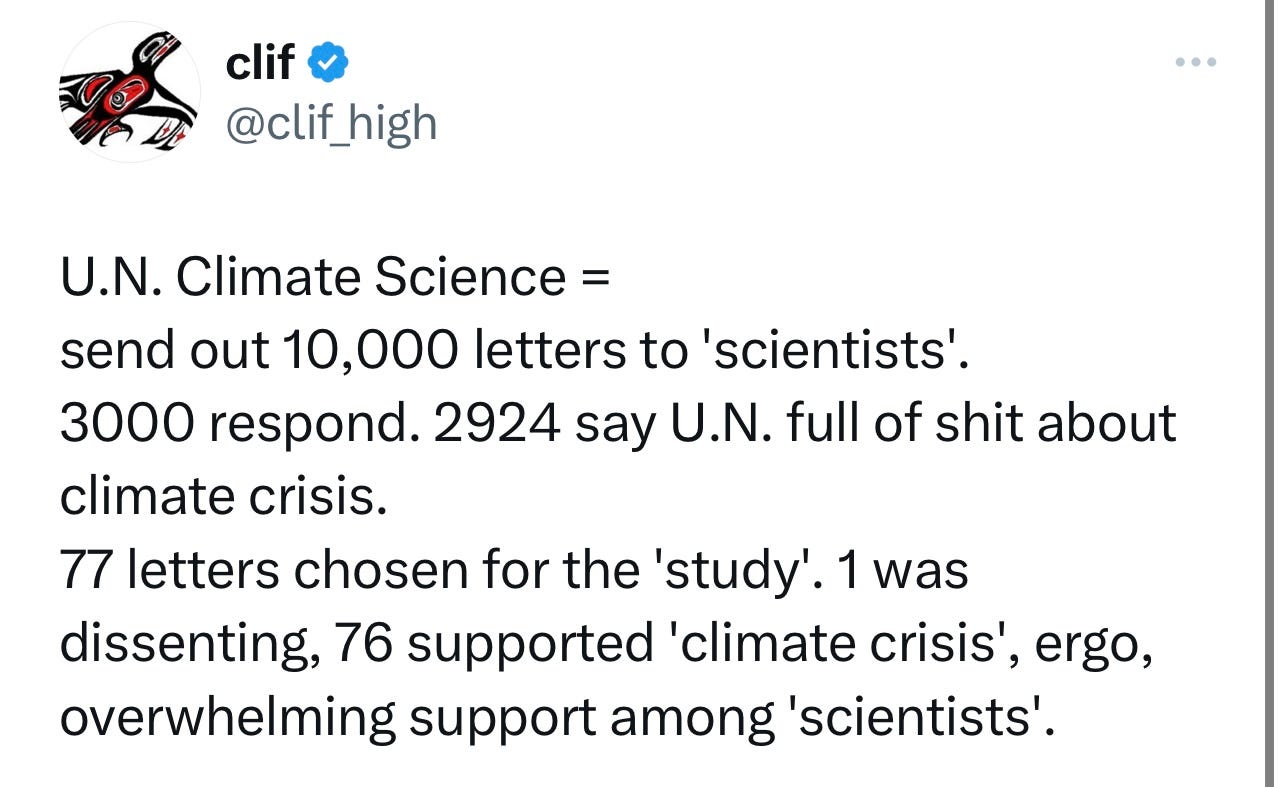This screenshot has width=1283, height=787.
Task: Click the '3000 respond. 2924 say' line
Action: tap(618, 423)
